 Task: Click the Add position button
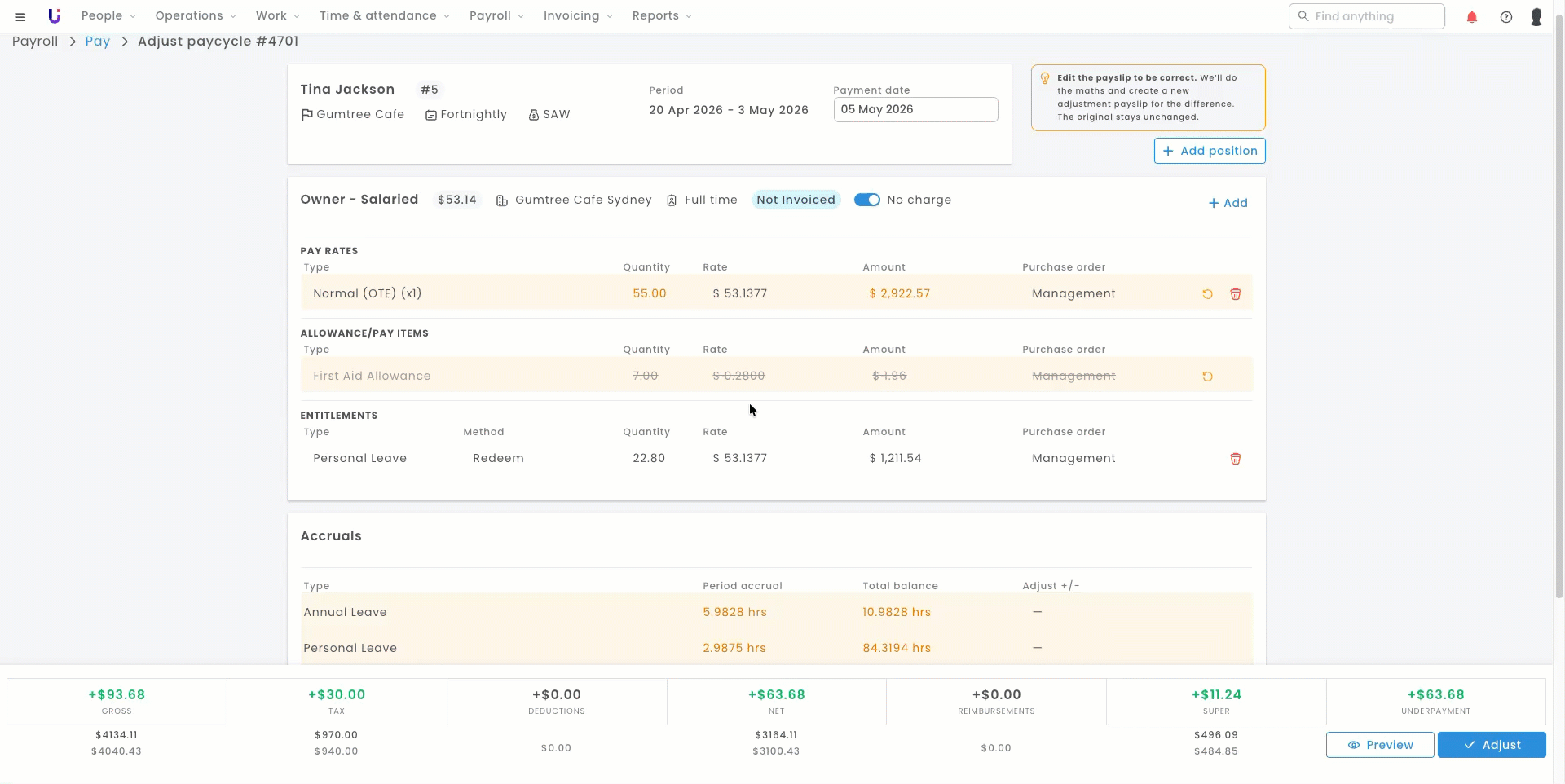[x=1210, y=151]
